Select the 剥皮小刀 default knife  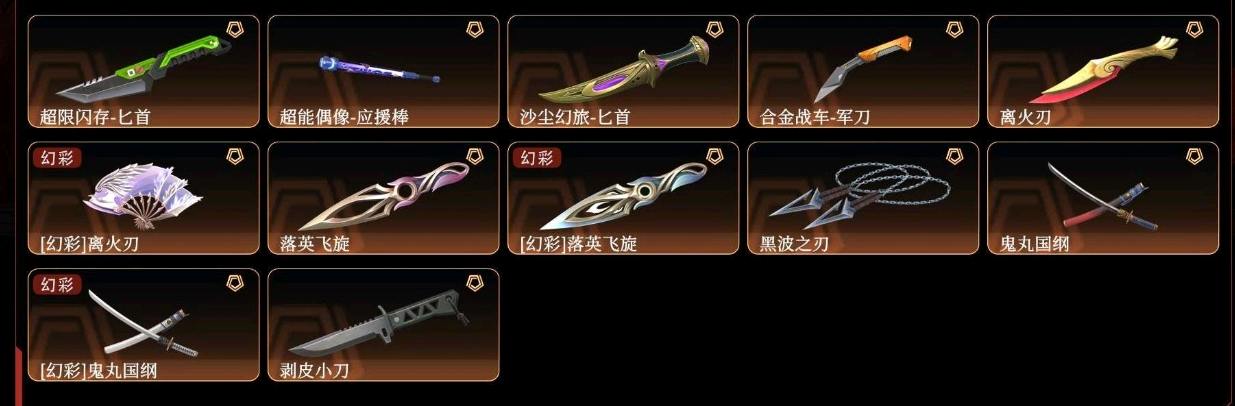pyautogui.click(x=383, y=325)
